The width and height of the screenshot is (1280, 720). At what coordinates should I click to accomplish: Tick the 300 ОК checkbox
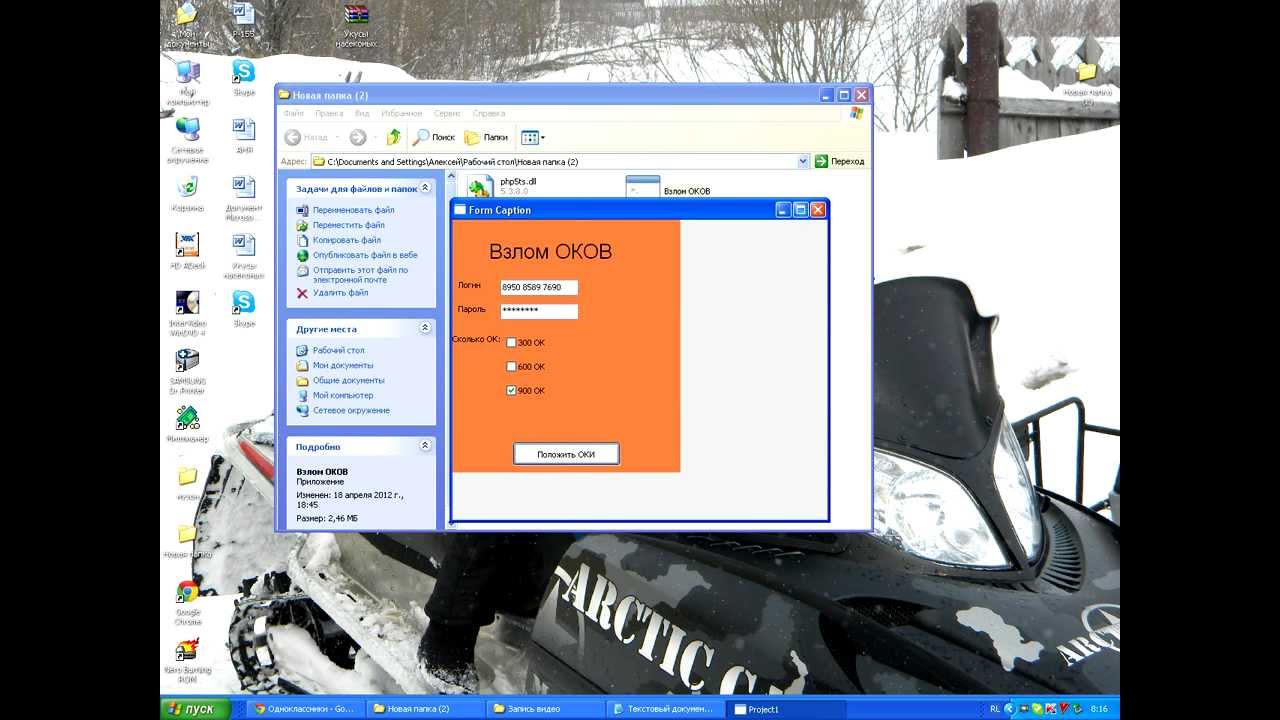coord(511,343)
